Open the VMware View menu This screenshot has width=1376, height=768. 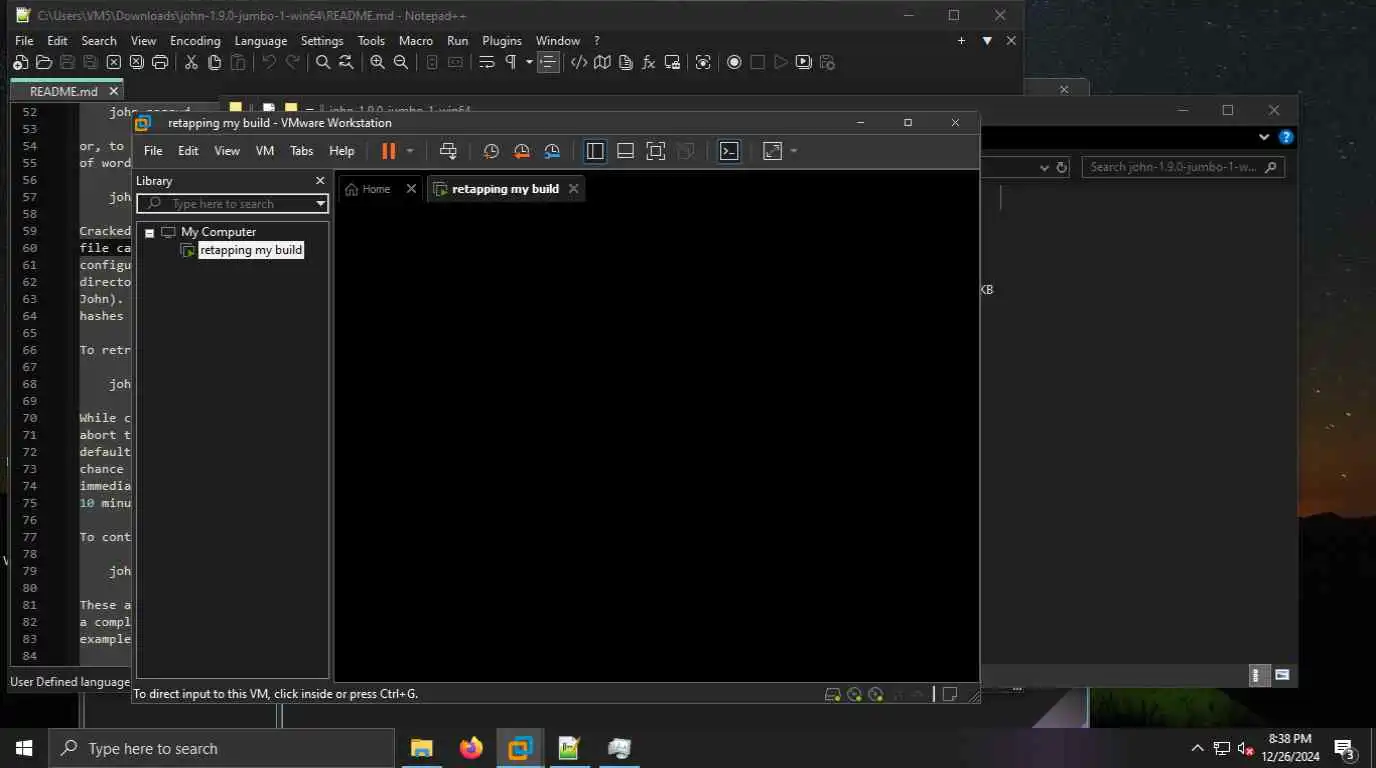[227, 151]
